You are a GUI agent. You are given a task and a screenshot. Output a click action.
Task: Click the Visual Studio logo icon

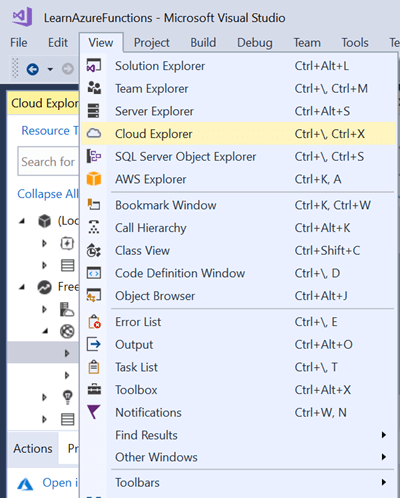click(x=22, y=17)
